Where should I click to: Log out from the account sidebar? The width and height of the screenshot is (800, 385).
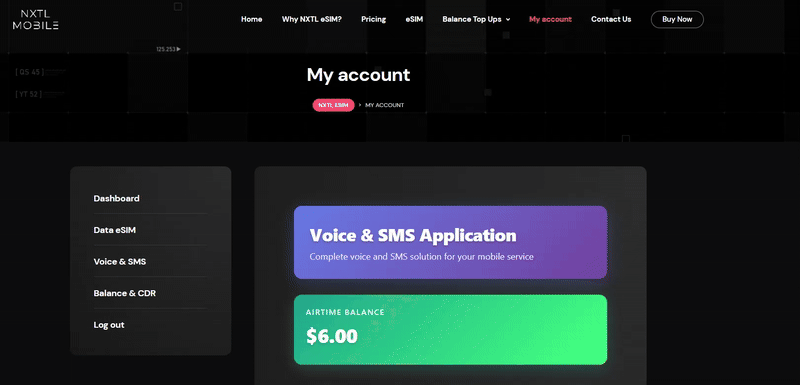109,325
